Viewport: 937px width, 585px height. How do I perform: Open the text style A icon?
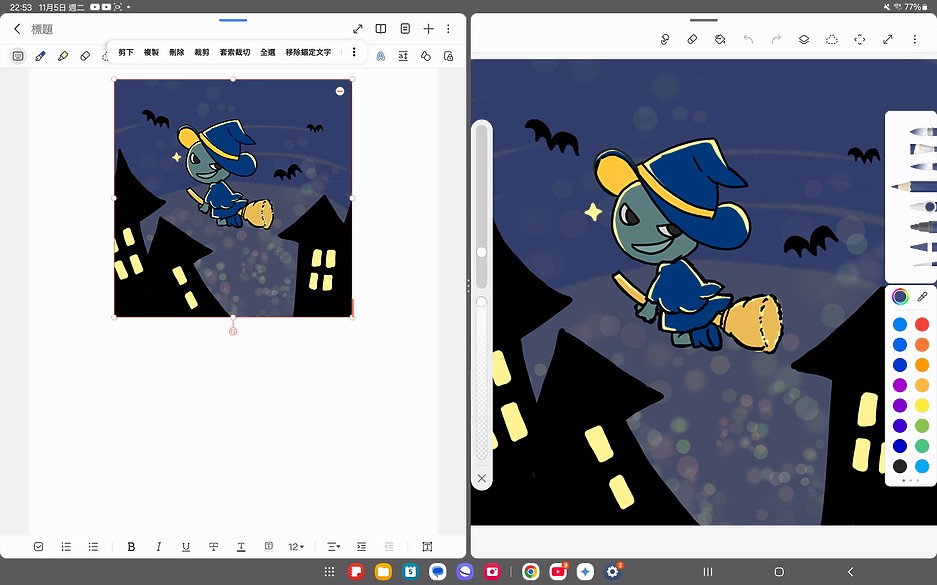click(381, 56)
